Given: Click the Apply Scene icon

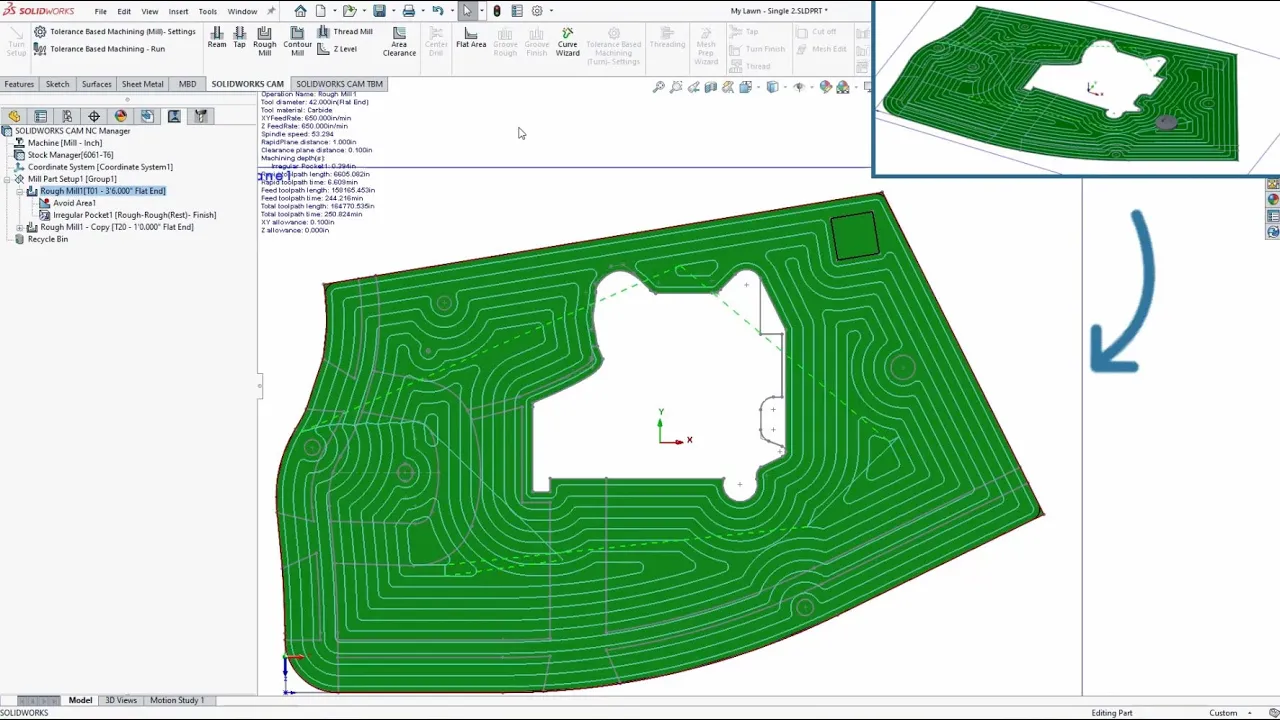Looking at the screenshot, I should click(843, 88).
